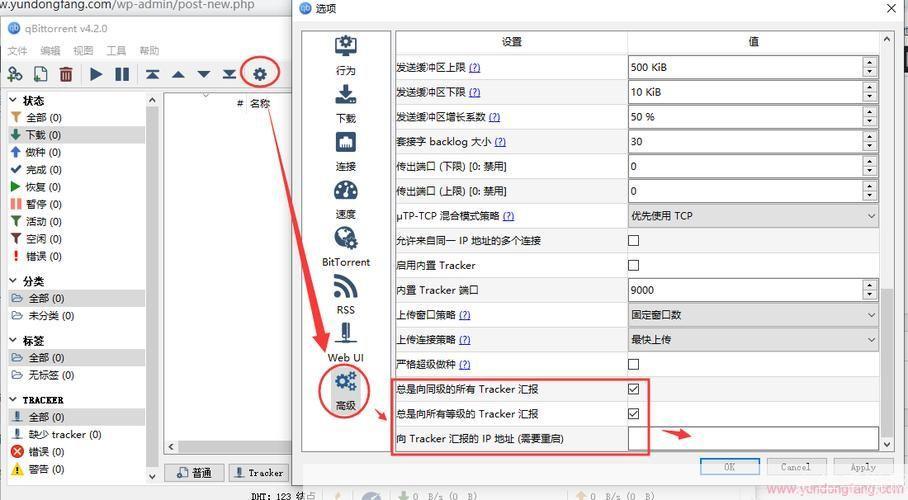Move torrent to bottom of queue icon
Screen dimensions: 908x500
[229, 74]
